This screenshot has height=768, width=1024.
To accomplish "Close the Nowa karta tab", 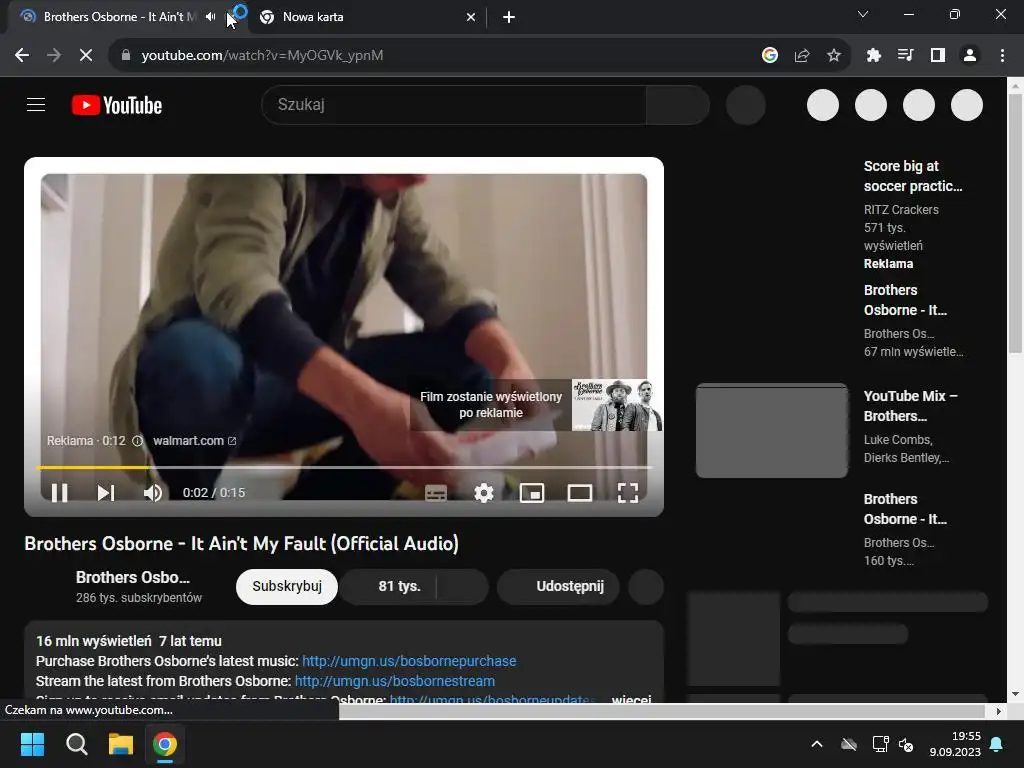I will tap(470, 17).
